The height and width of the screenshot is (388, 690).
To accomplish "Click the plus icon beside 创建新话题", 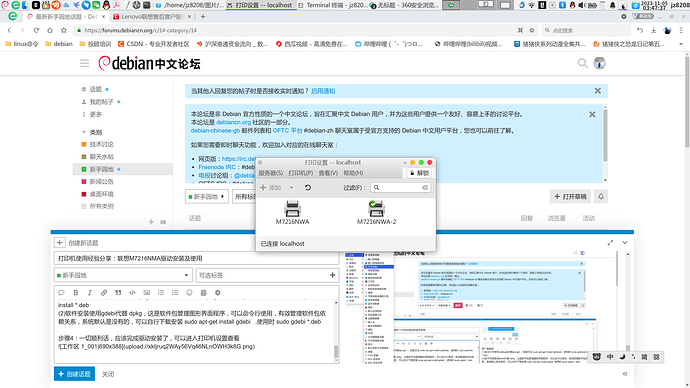I will (x=59, y=242).
